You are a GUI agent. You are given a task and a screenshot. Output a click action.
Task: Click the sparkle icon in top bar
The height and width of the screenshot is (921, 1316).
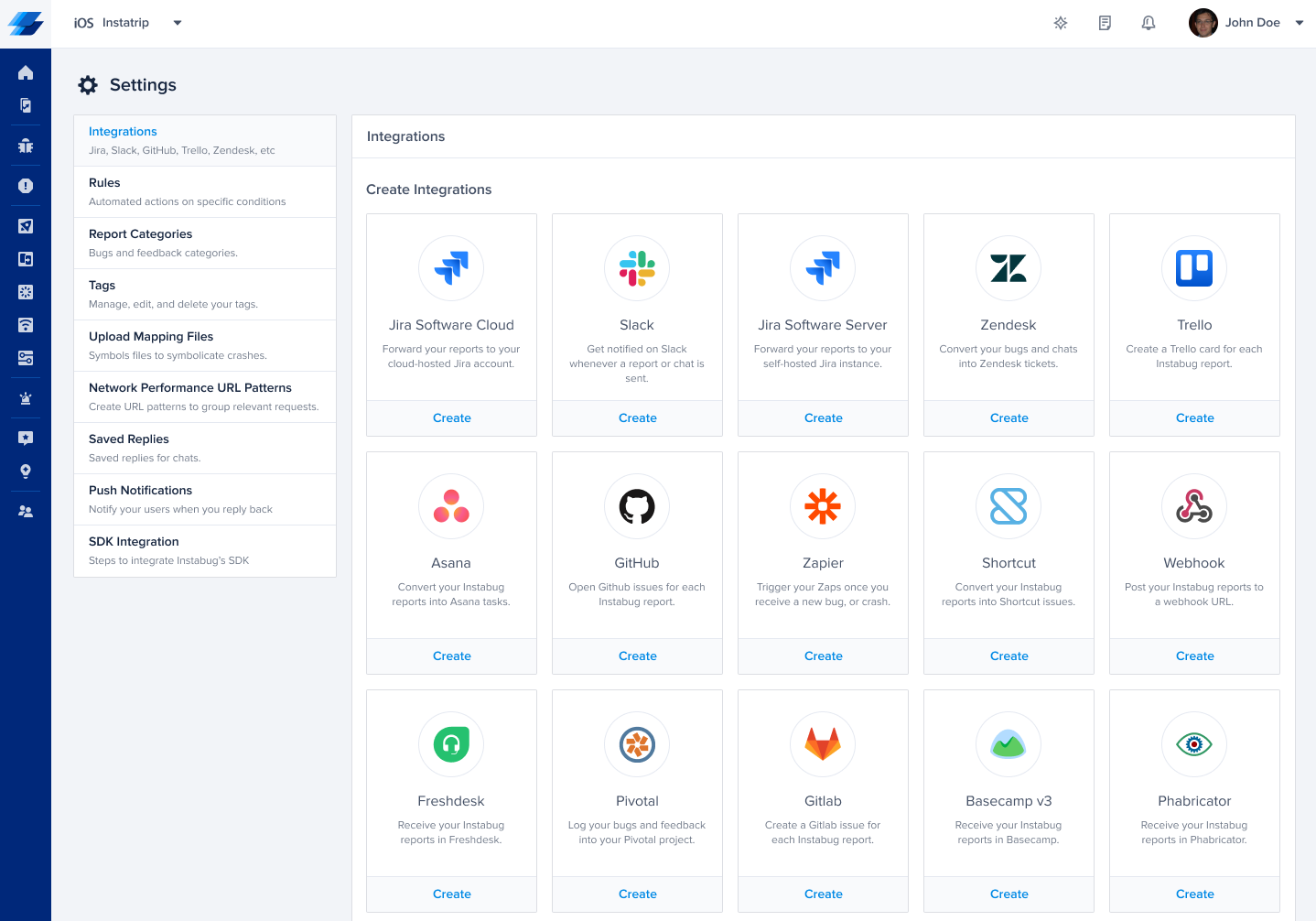point(1061,23)
